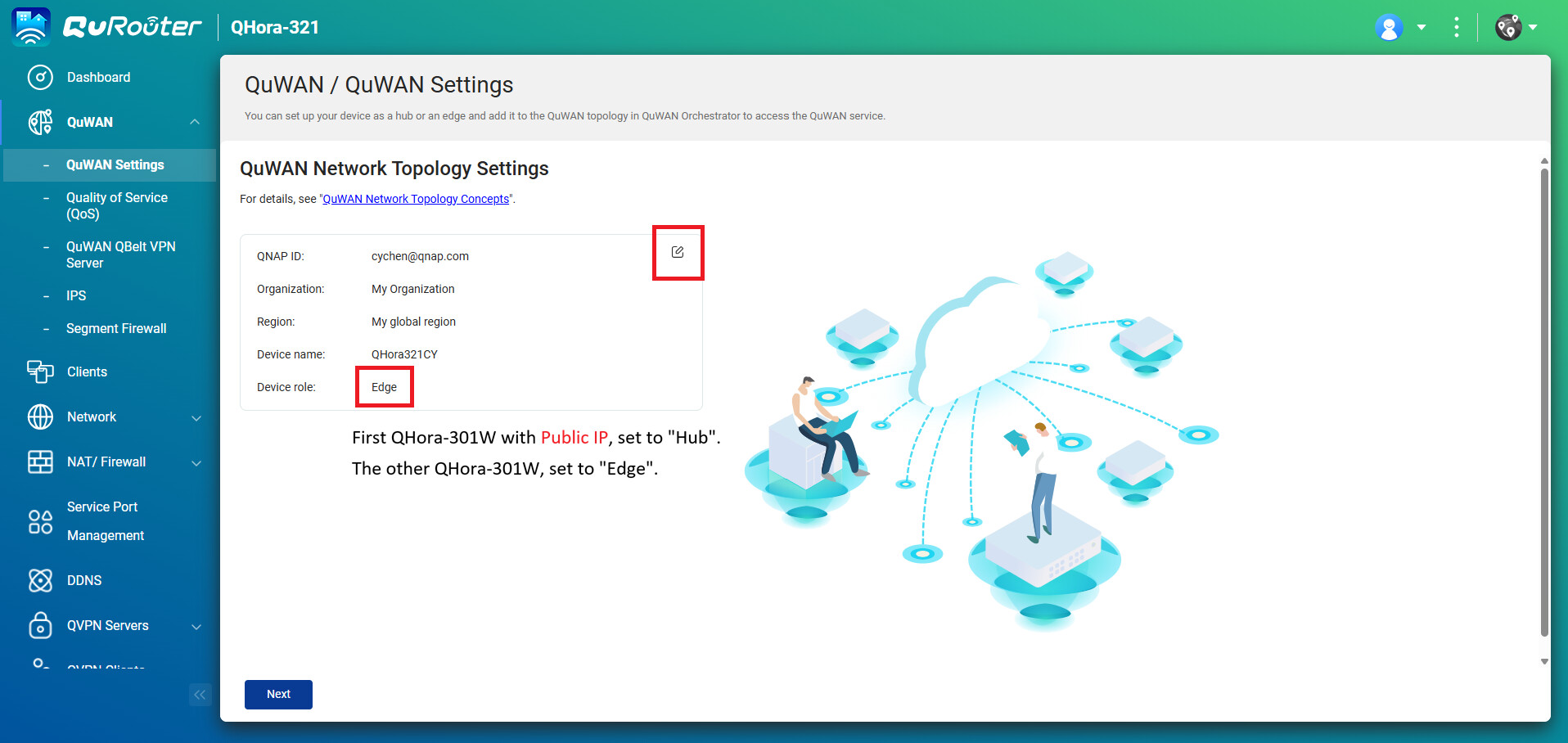
Task: Click the edit pencil icon for topology settings
Action: pyautogui.click(x=678, y=252)
